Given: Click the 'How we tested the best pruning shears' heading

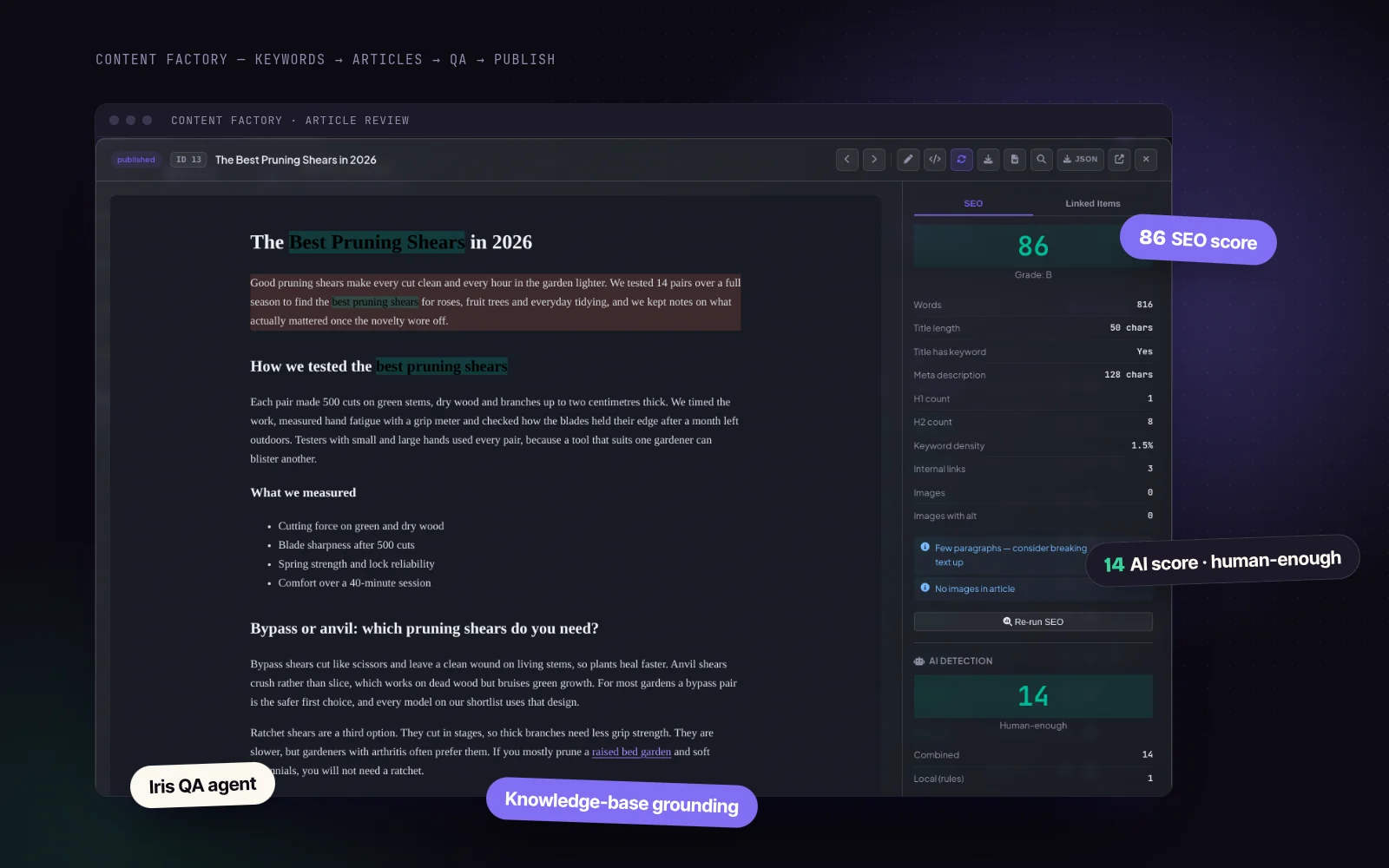Looking at the screenshot, I should pyautogui.click(x=379, y=366).
